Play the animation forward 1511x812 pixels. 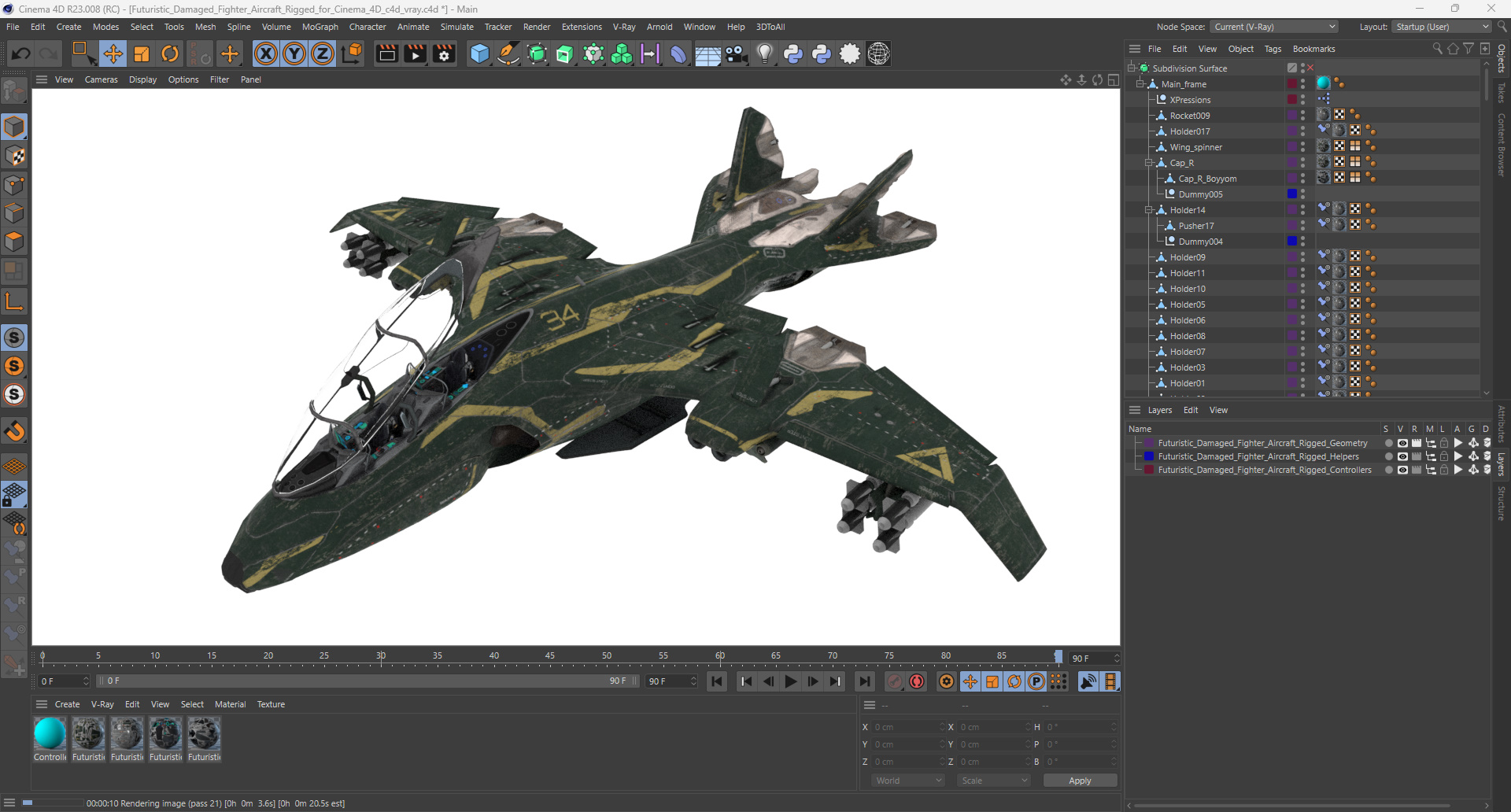[791, 681]
